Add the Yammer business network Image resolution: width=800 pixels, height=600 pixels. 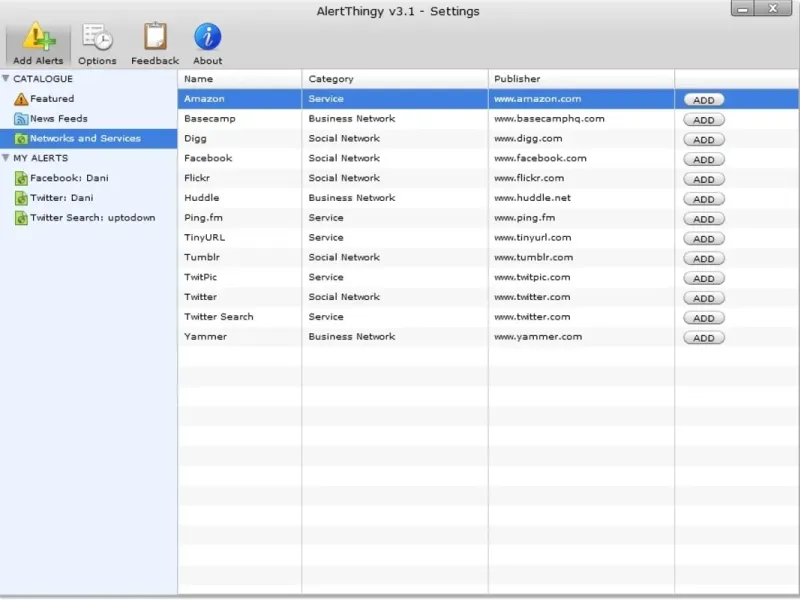click(703, 338)
